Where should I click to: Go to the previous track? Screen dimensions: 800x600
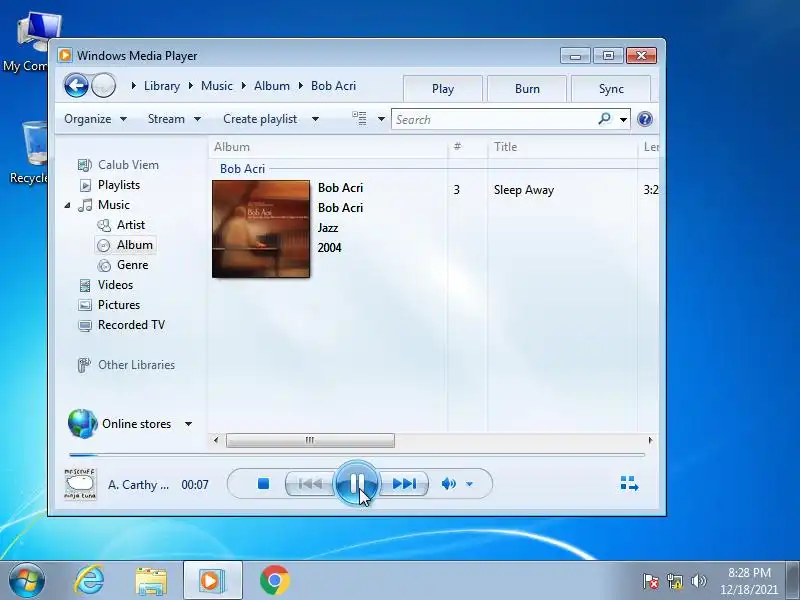pyautogui.click(x=311, y=483)
